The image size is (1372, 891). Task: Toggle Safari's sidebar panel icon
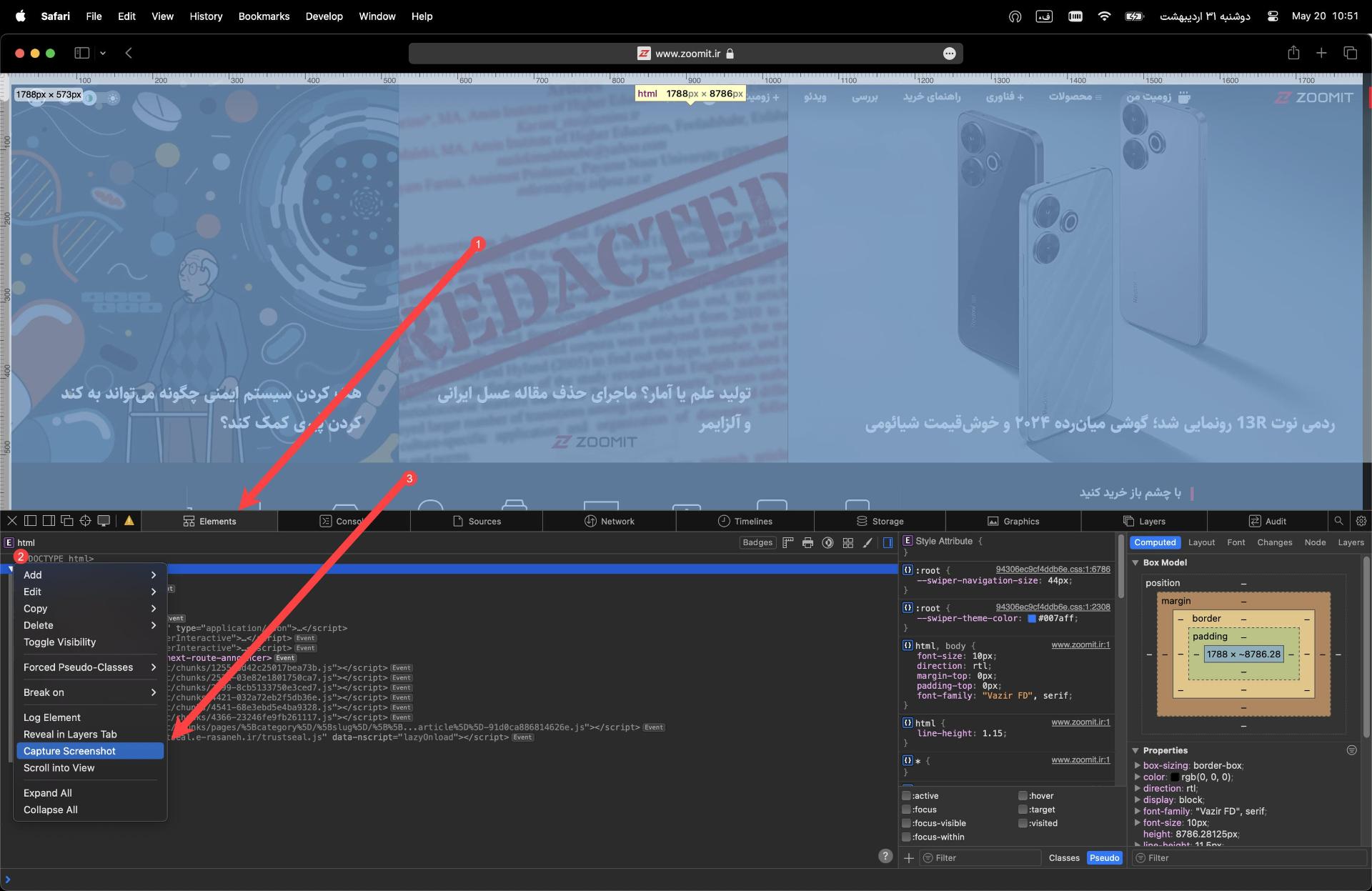click(82, 53)
